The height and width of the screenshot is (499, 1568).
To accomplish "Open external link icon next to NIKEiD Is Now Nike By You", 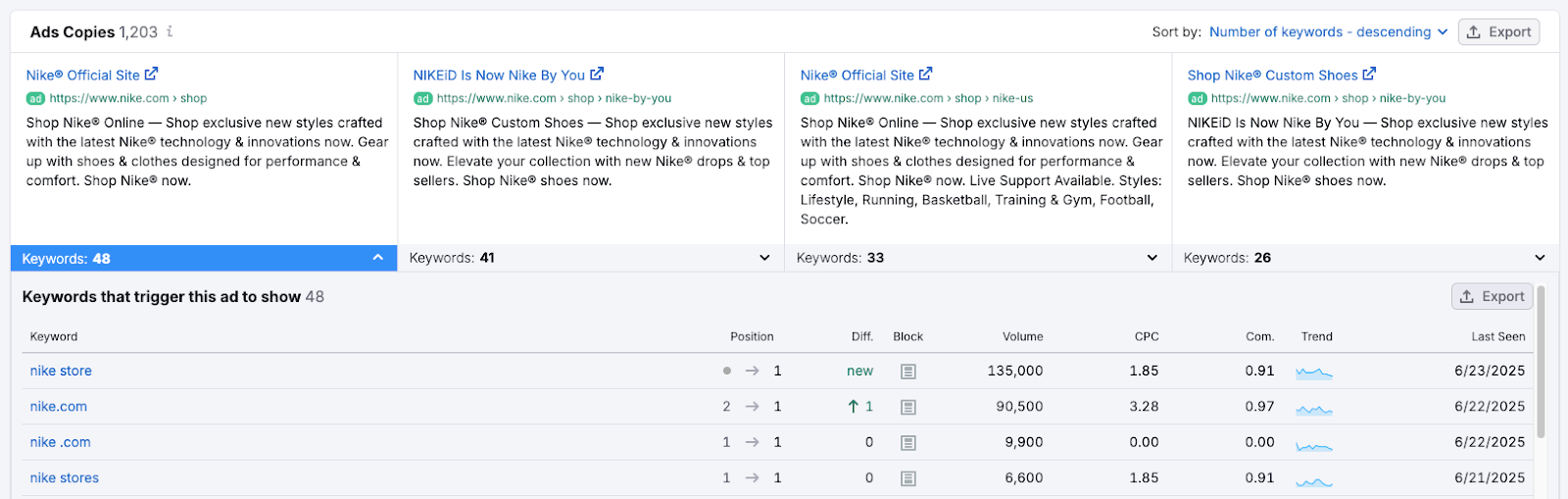I will tap(597, 75).
